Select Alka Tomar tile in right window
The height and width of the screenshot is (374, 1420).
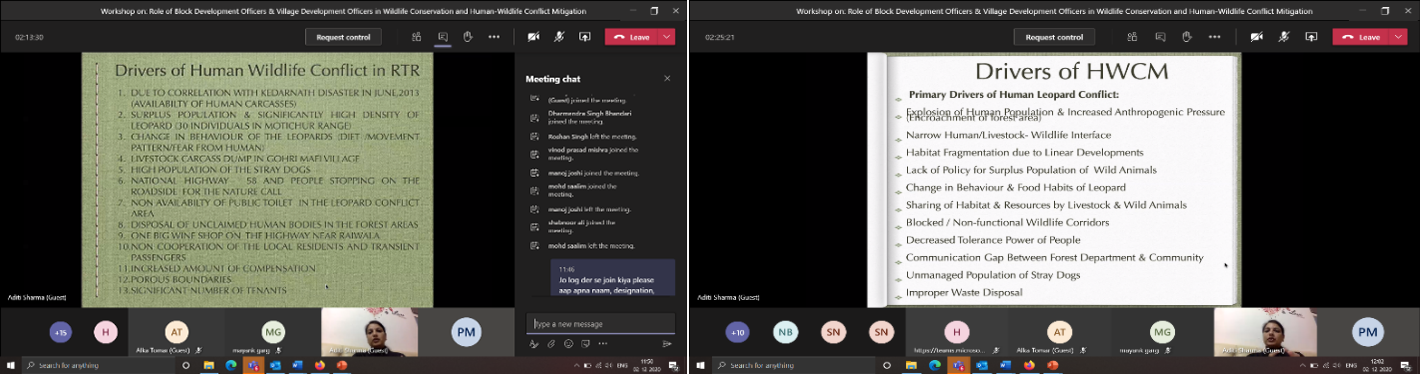tap(1060, 332)
